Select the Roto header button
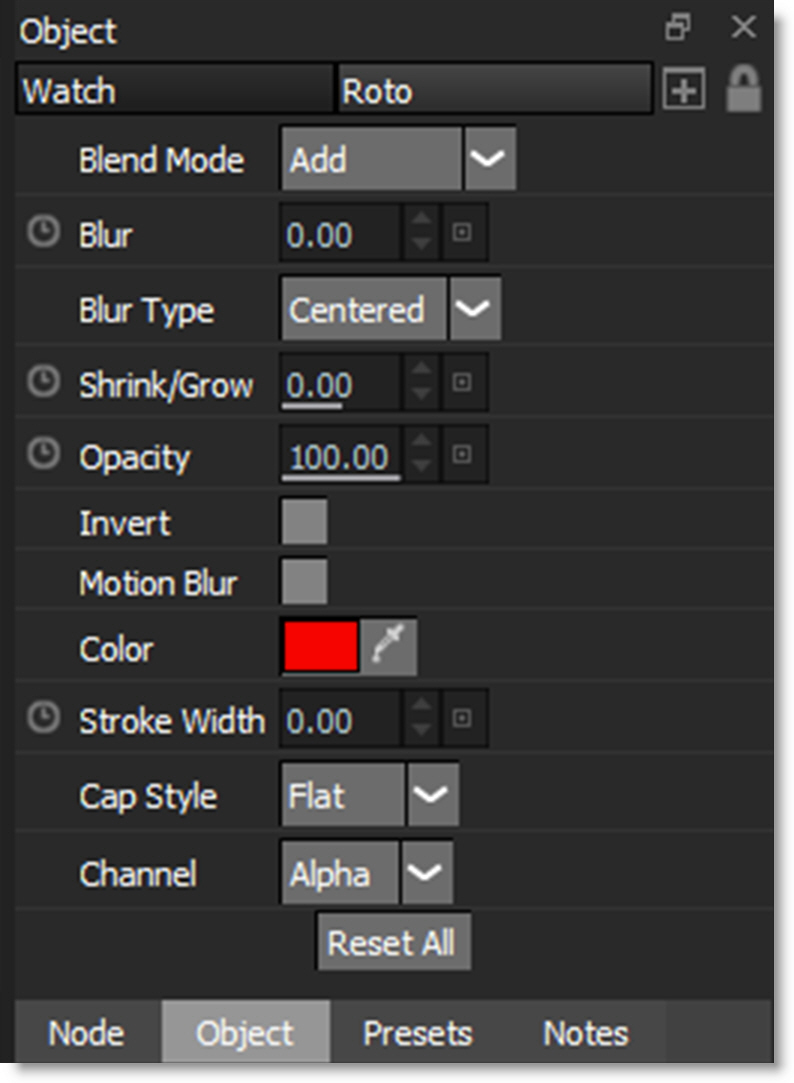 tap(494, 92)
